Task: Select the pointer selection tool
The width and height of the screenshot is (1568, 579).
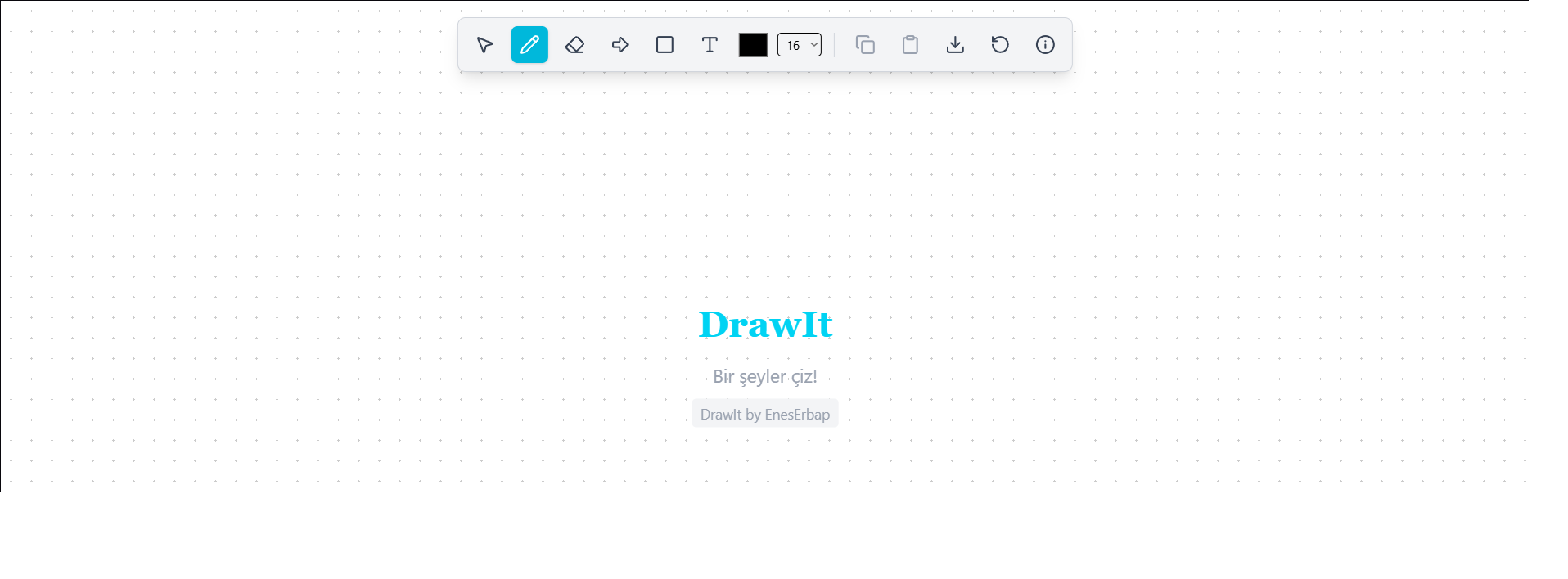Action: (x=484, y=45)
